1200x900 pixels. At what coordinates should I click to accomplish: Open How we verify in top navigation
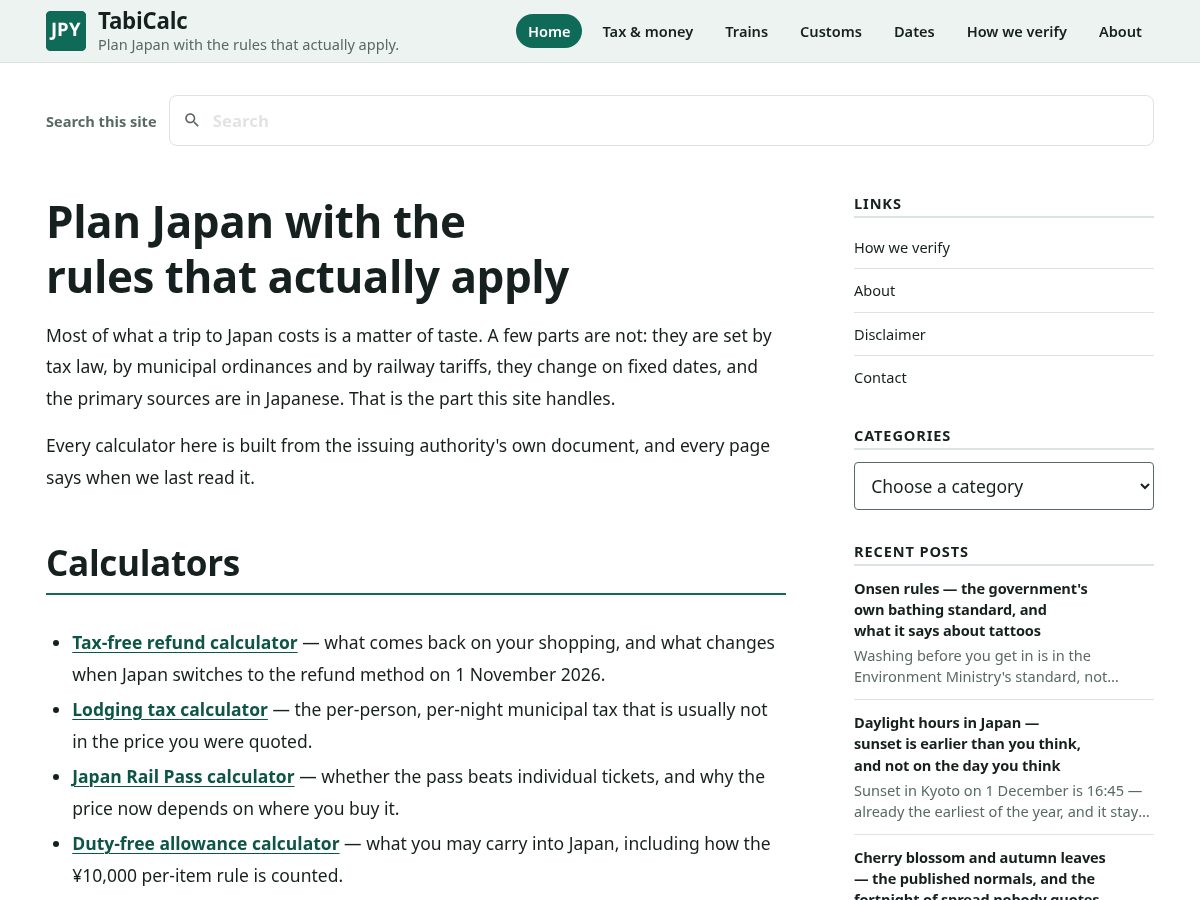tap(1017, 31)
